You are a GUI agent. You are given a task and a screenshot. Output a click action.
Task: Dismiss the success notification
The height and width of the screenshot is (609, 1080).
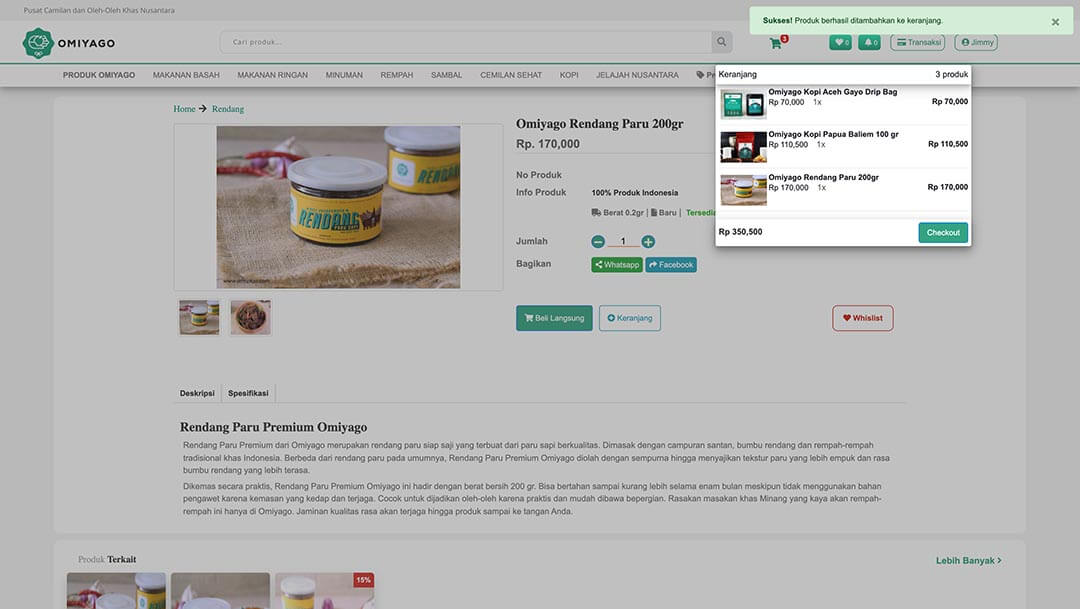(1055, 21)
